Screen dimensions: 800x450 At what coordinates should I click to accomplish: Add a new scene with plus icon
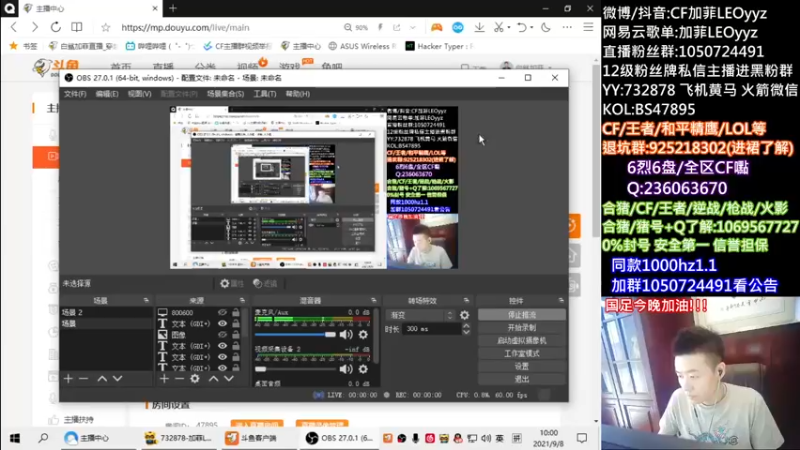(68, 379)
